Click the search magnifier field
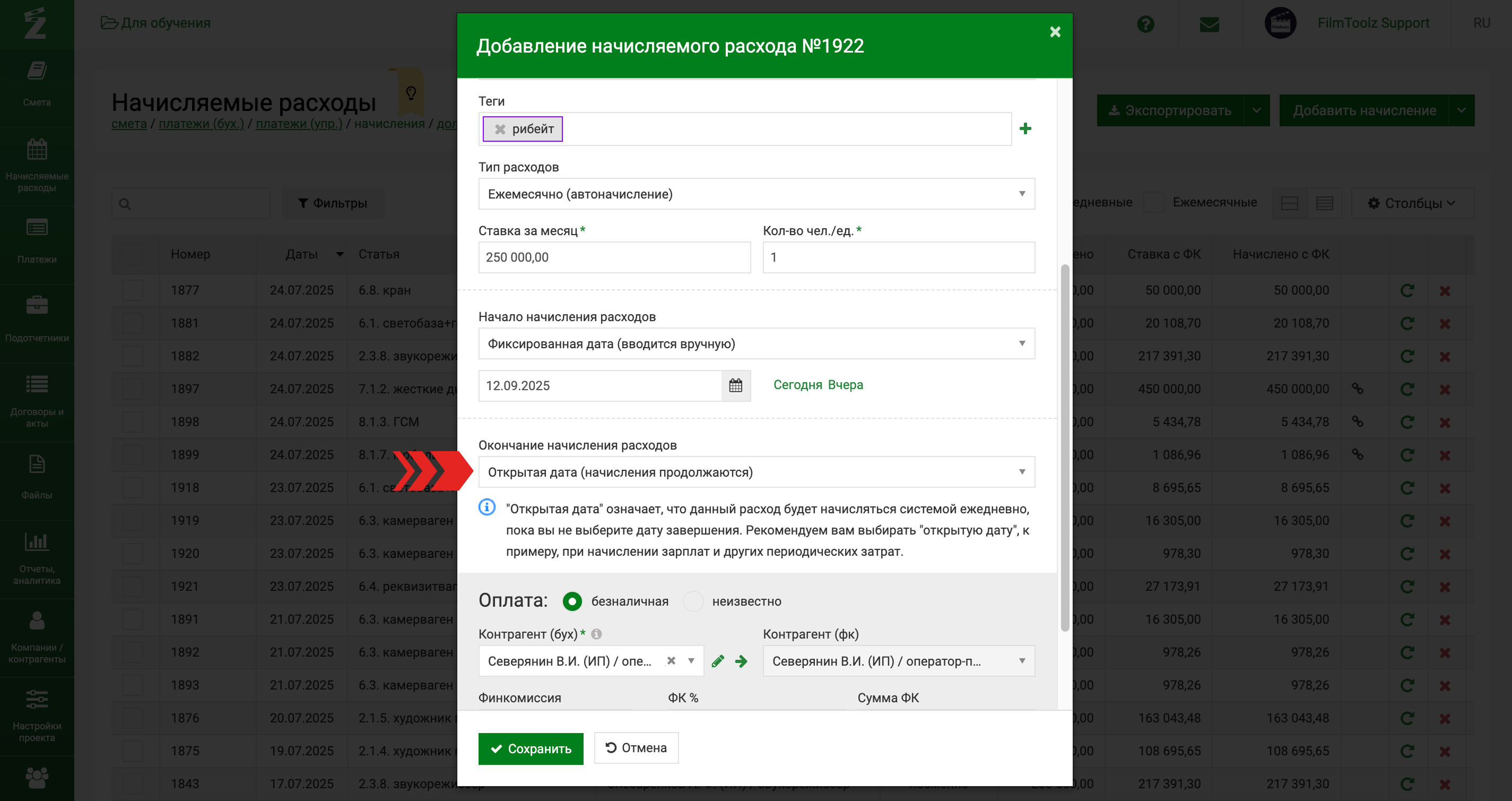This screenshot has width=1512, height=801. click(x=191, y=203)
